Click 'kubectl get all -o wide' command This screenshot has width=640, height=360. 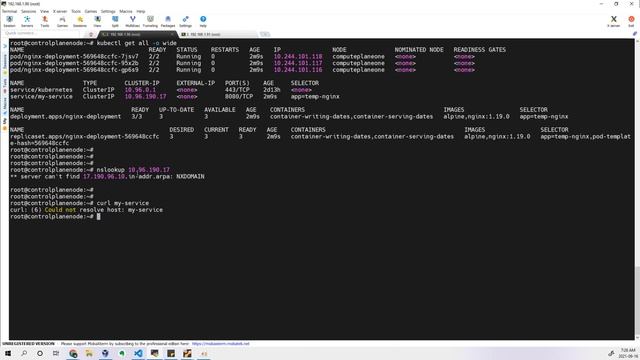point(137,43)
